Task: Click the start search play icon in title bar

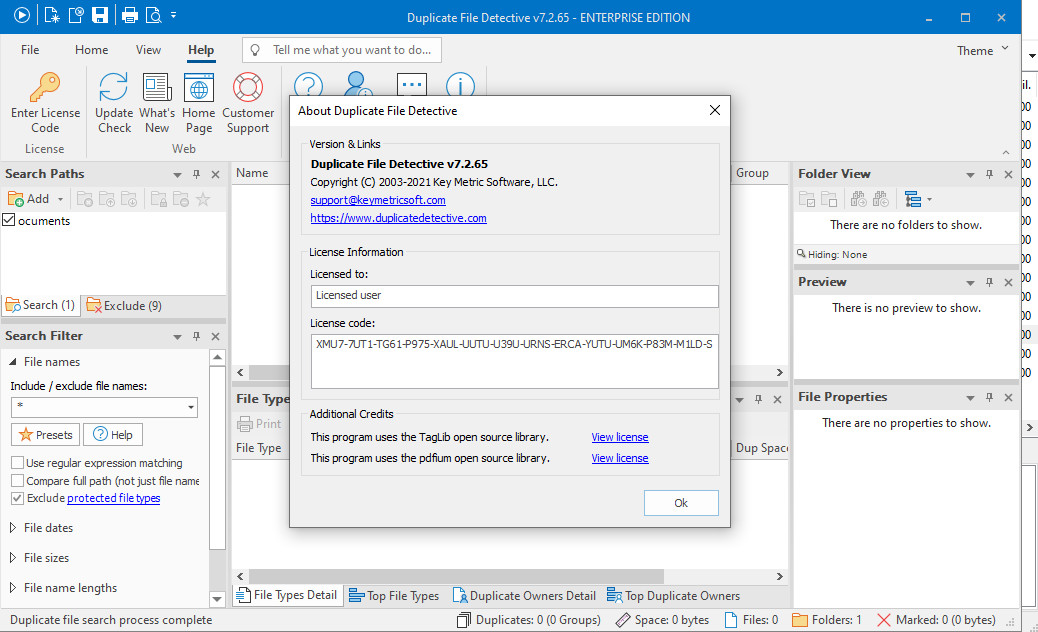Action: coord(21,15)
